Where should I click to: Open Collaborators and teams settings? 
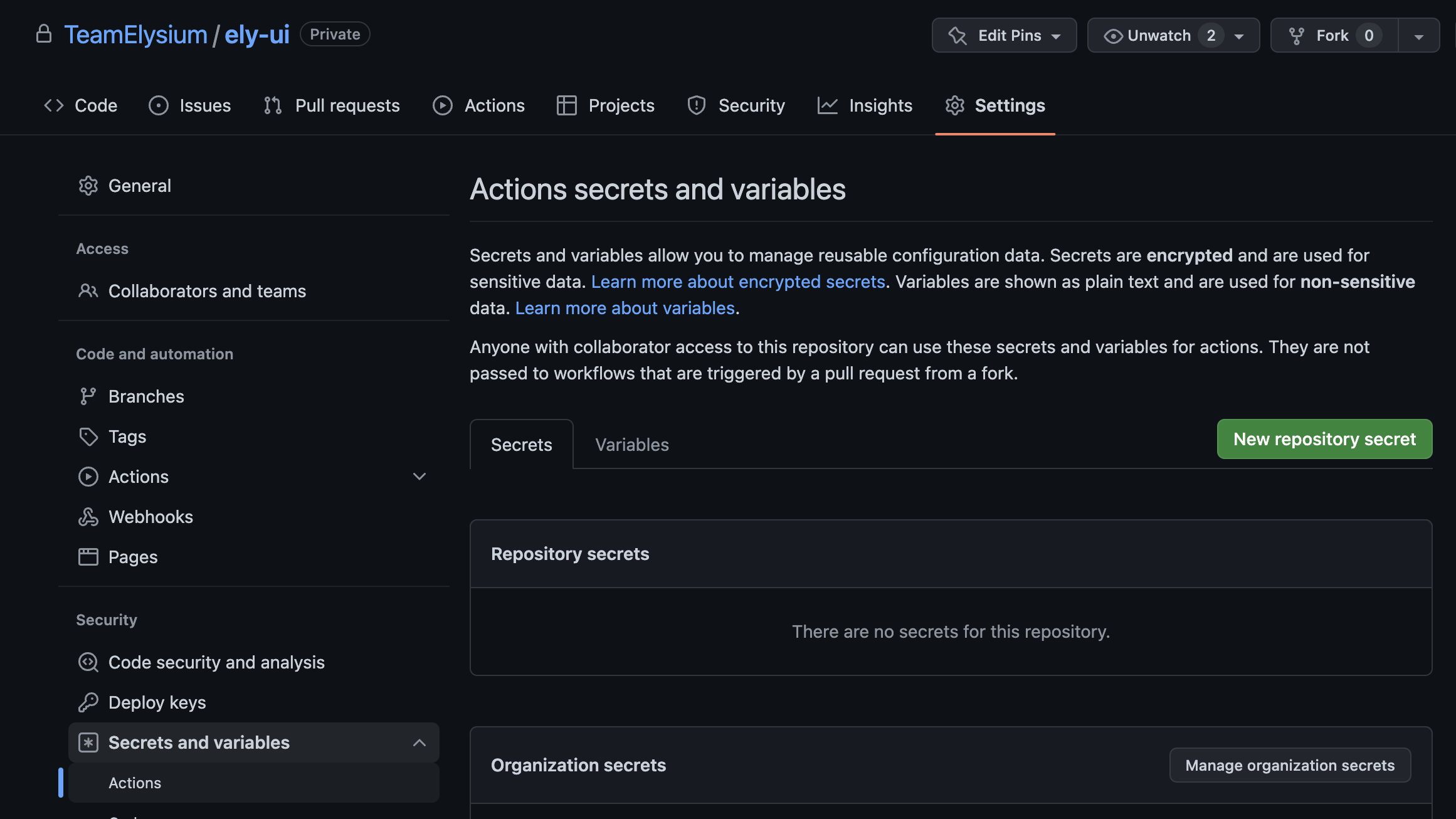254,291
